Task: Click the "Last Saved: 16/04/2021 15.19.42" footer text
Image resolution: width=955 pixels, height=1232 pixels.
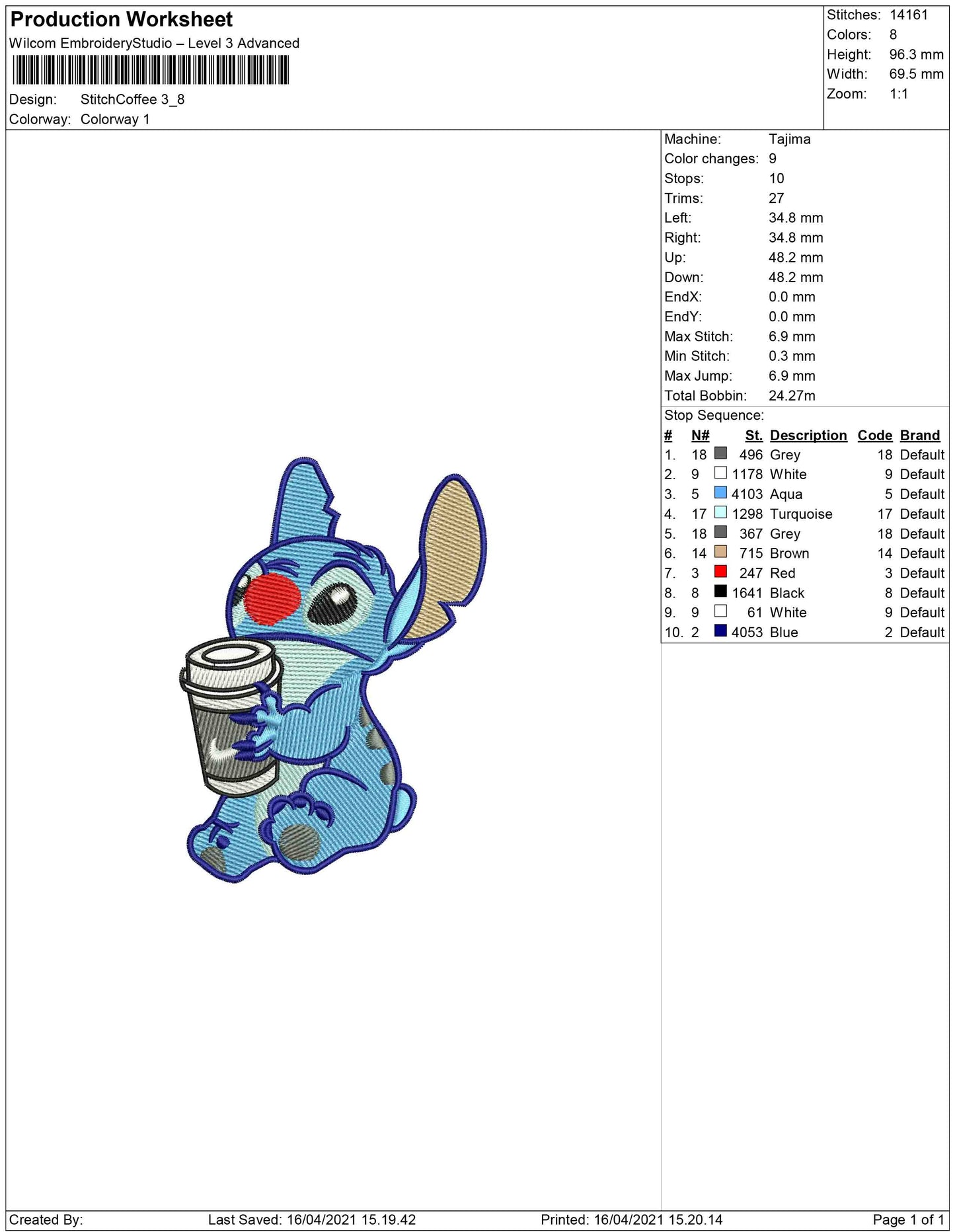Action: [x=312, y=1220]
